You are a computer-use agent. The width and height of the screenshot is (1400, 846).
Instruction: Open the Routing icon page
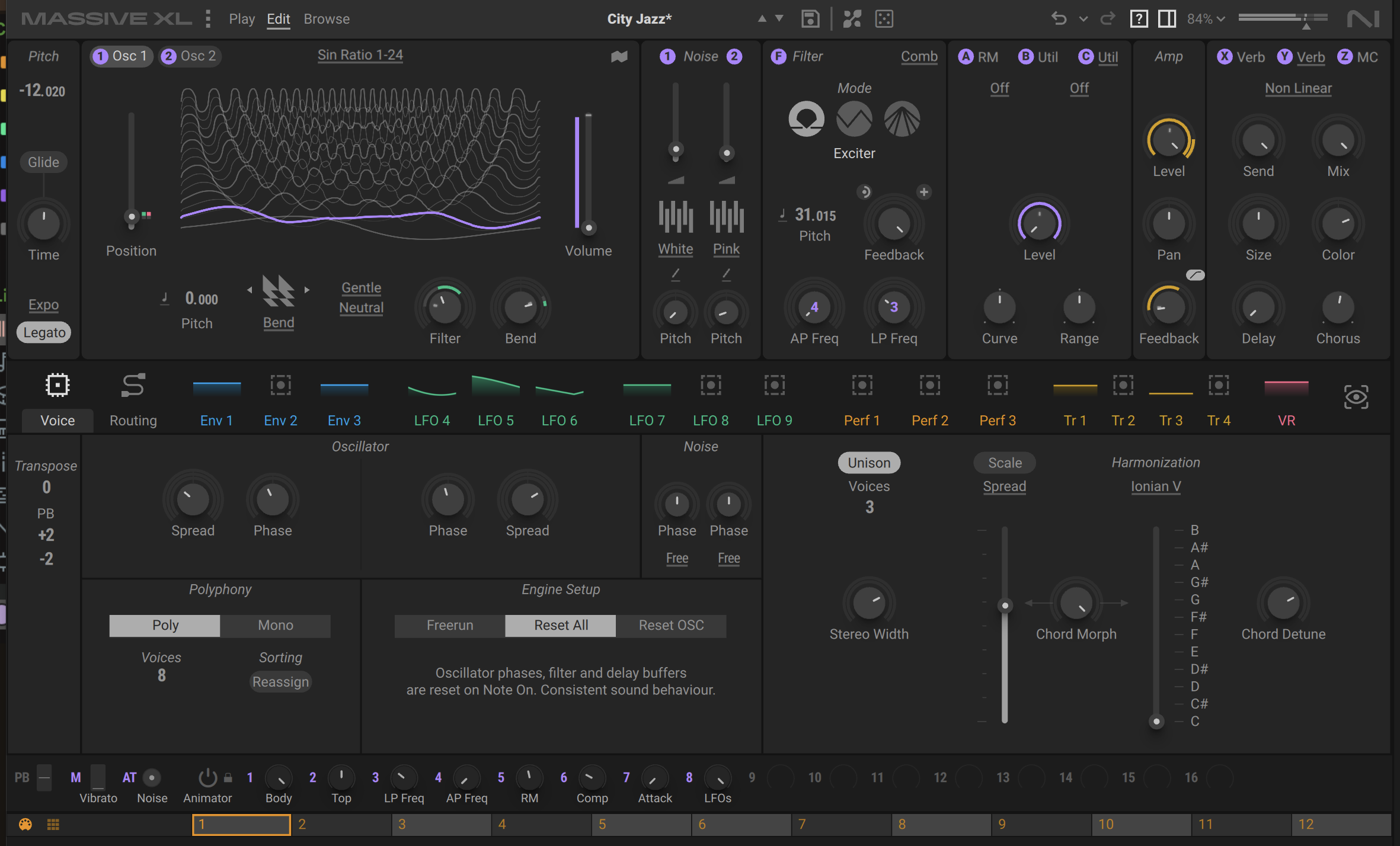[133, 385]
